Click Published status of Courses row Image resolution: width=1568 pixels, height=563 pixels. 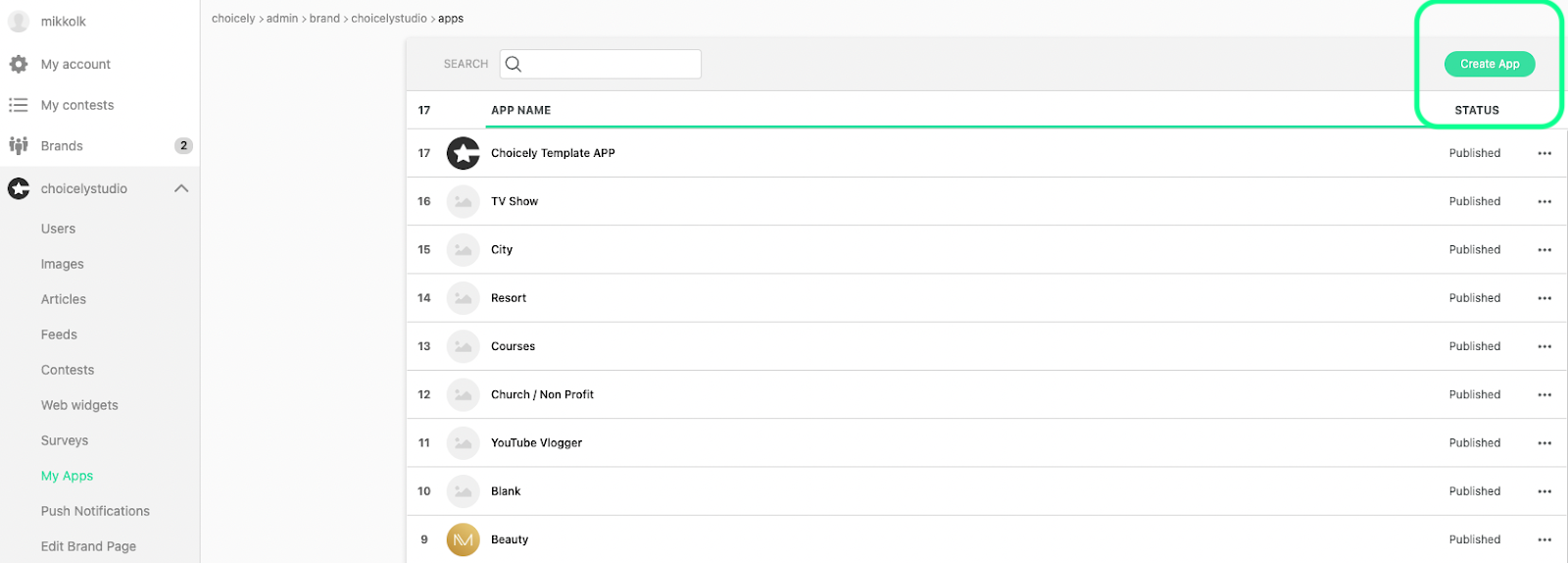click(1475, 346)
